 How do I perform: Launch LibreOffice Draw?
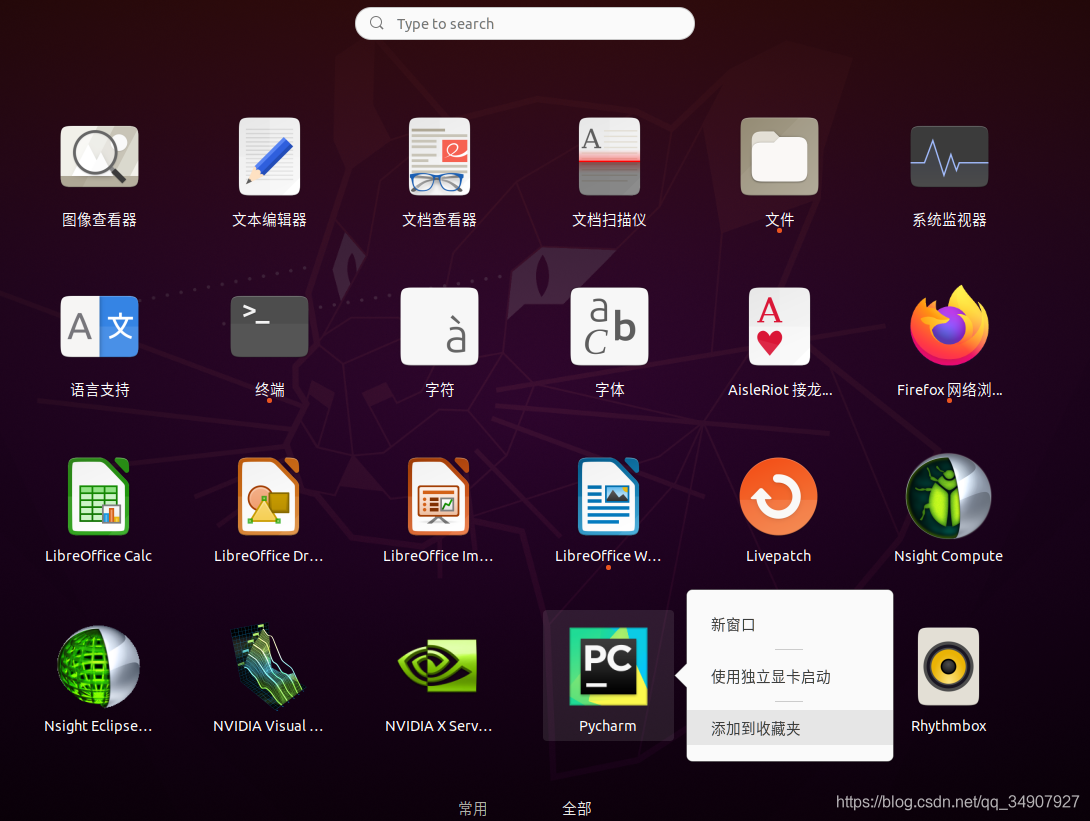[268, 496]
